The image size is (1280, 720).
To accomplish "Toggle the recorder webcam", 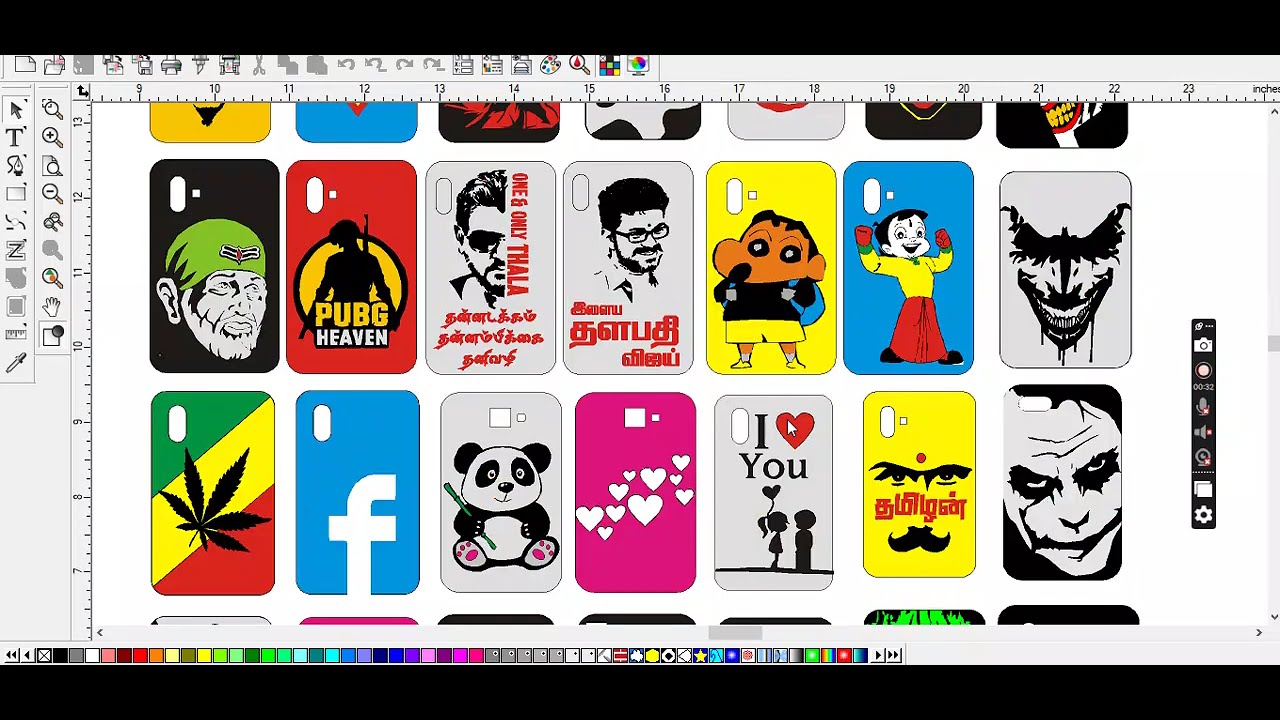I will (x=1203, y=457).
